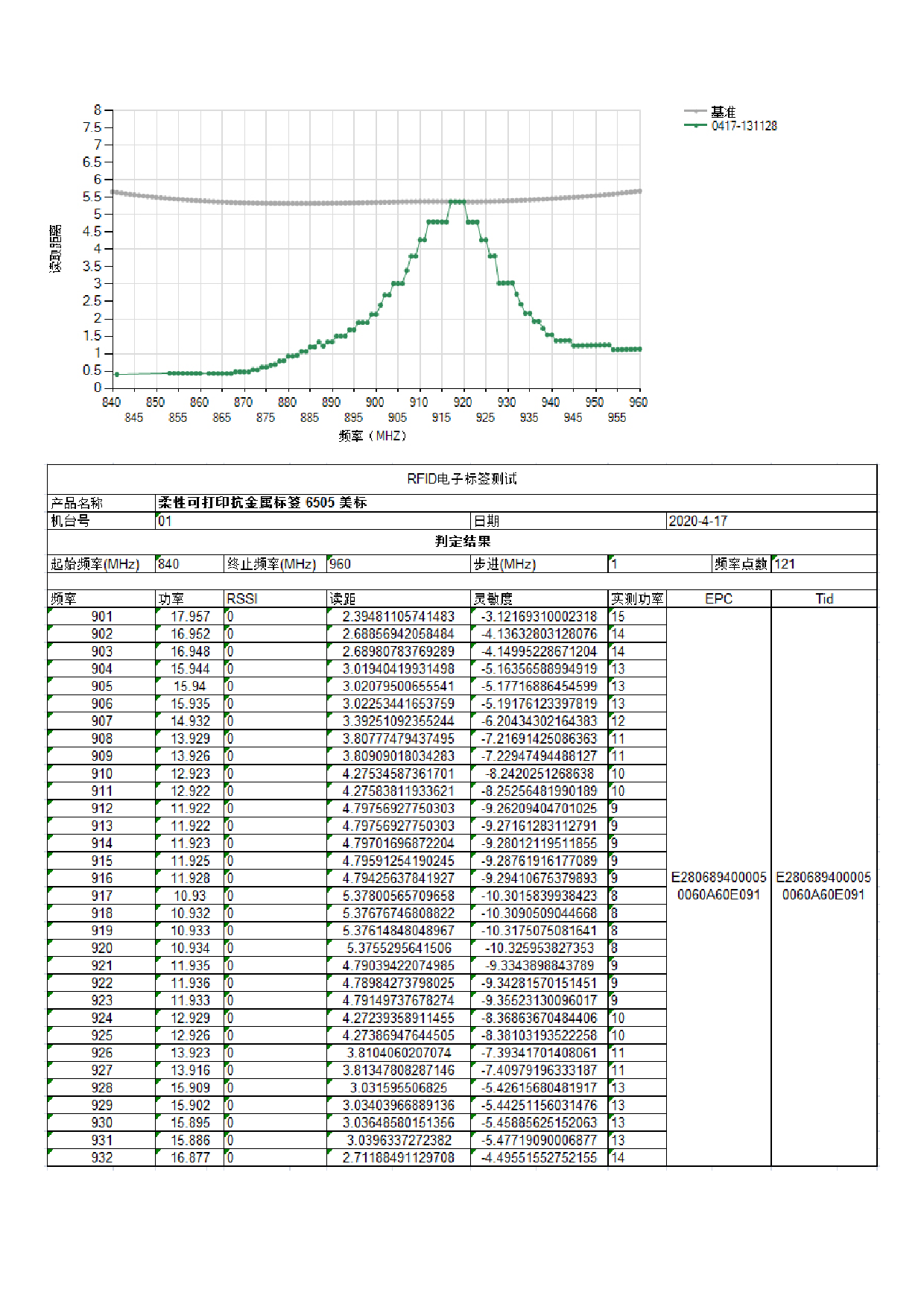Screen dimensions: 924x1307
Task: Select the 起始频率(MHz) label
Action: pos(95,564)
